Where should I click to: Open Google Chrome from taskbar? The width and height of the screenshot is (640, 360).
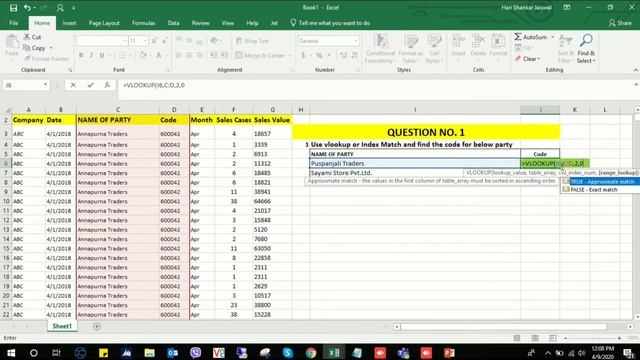point(311,353)
